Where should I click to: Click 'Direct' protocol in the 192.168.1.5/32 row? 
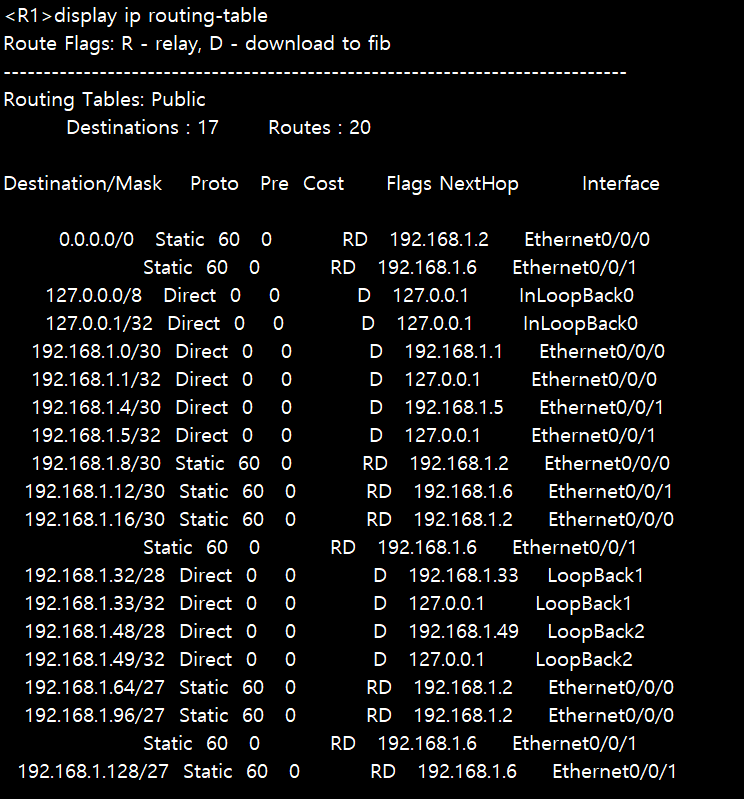point(202,436)
